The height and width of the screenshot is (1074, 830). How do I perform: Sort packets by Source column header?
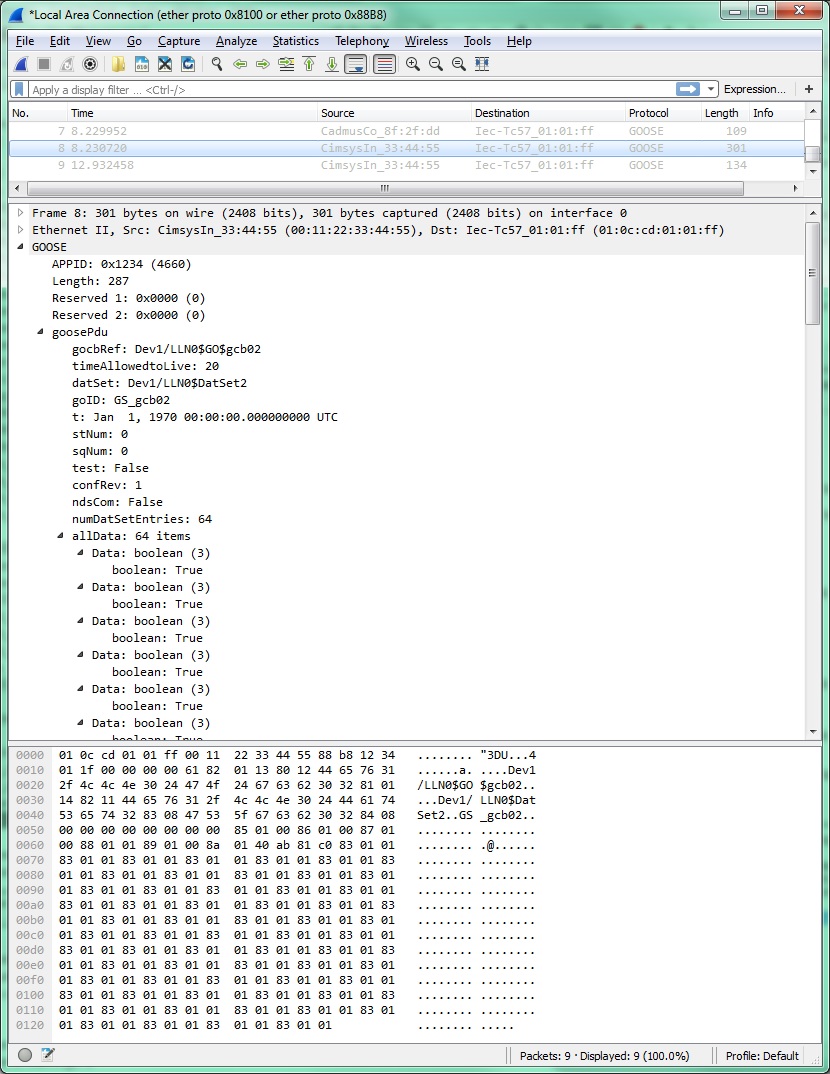[394, 113]
